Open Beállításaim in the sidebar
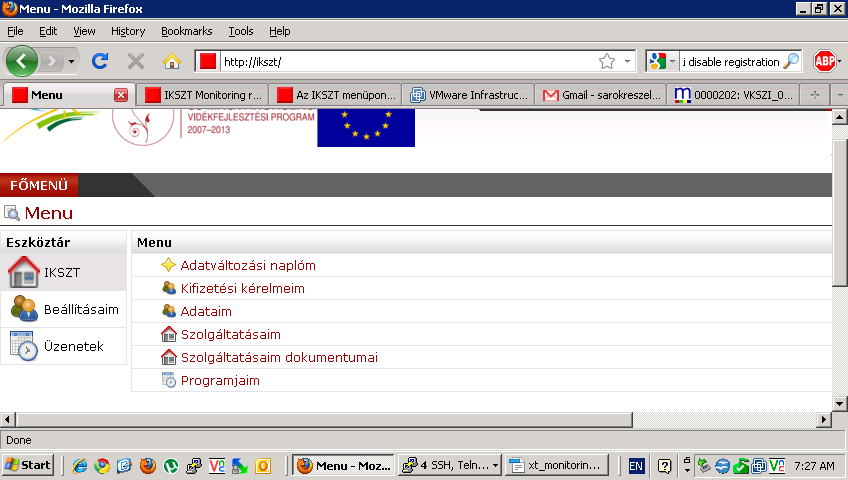This screenshot has height=480, width=848. point(81,309)
